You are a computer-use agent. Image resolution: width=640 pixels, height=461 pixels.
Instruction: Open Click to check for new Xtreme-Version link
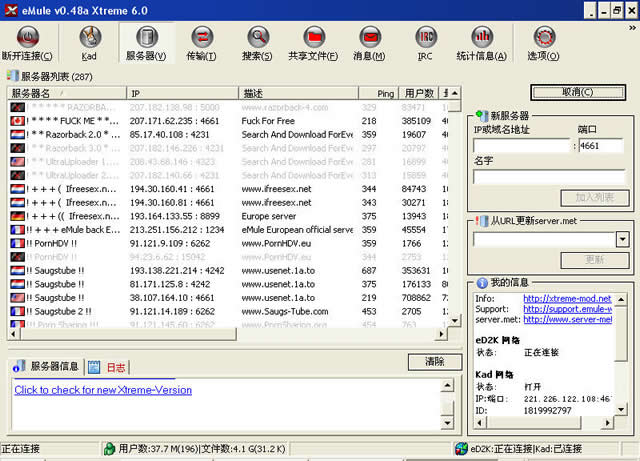[x=103, y=390]
